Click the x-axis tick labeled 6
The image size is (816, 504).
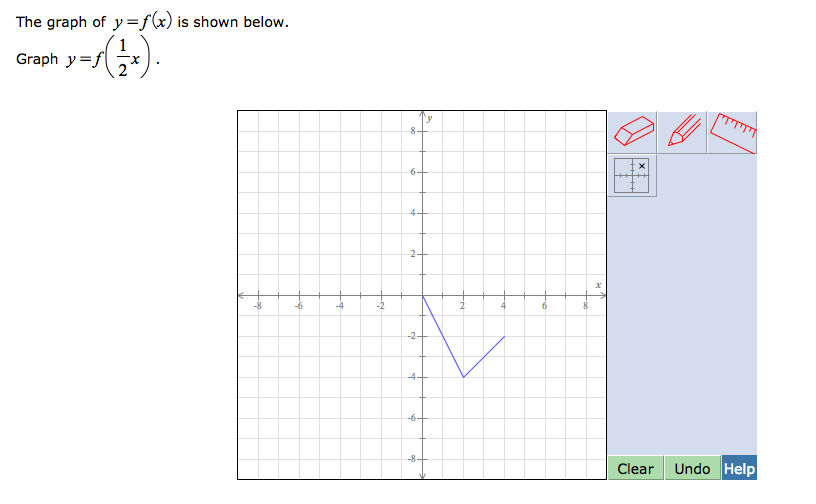pyautogui.click(x=545, y=295)
